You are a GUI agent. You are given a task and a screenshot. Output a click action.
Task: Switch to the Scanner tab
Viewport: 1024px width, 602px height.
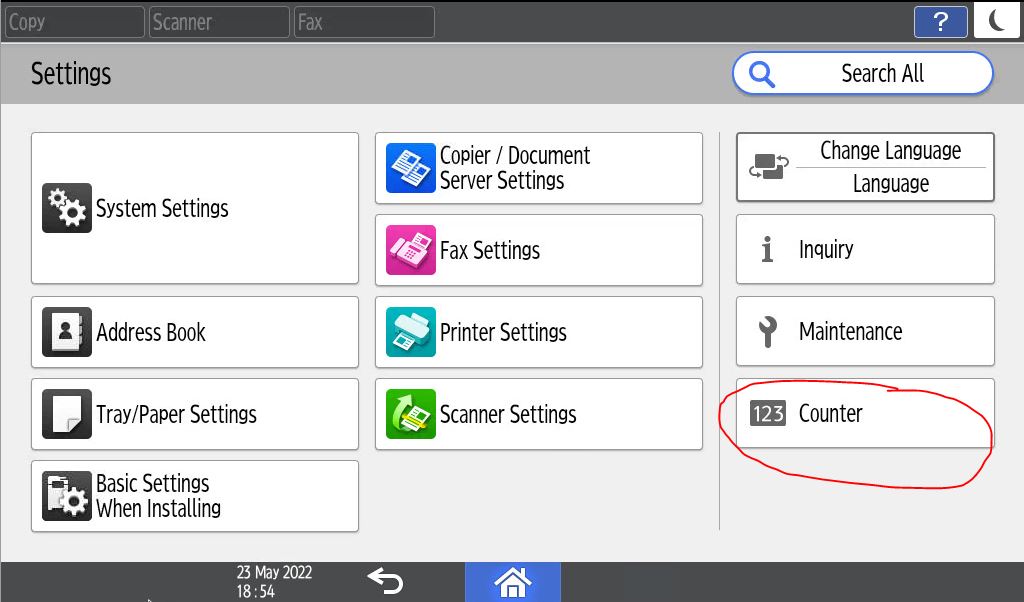[219, 22]
